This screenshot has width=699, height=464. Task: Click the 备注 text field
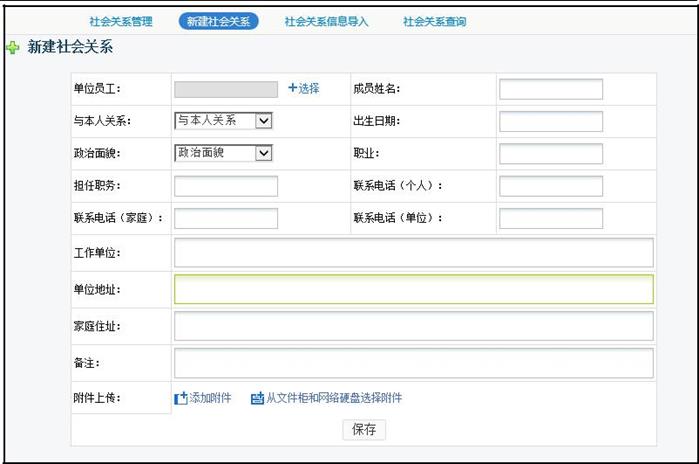(x=414, y=363)
